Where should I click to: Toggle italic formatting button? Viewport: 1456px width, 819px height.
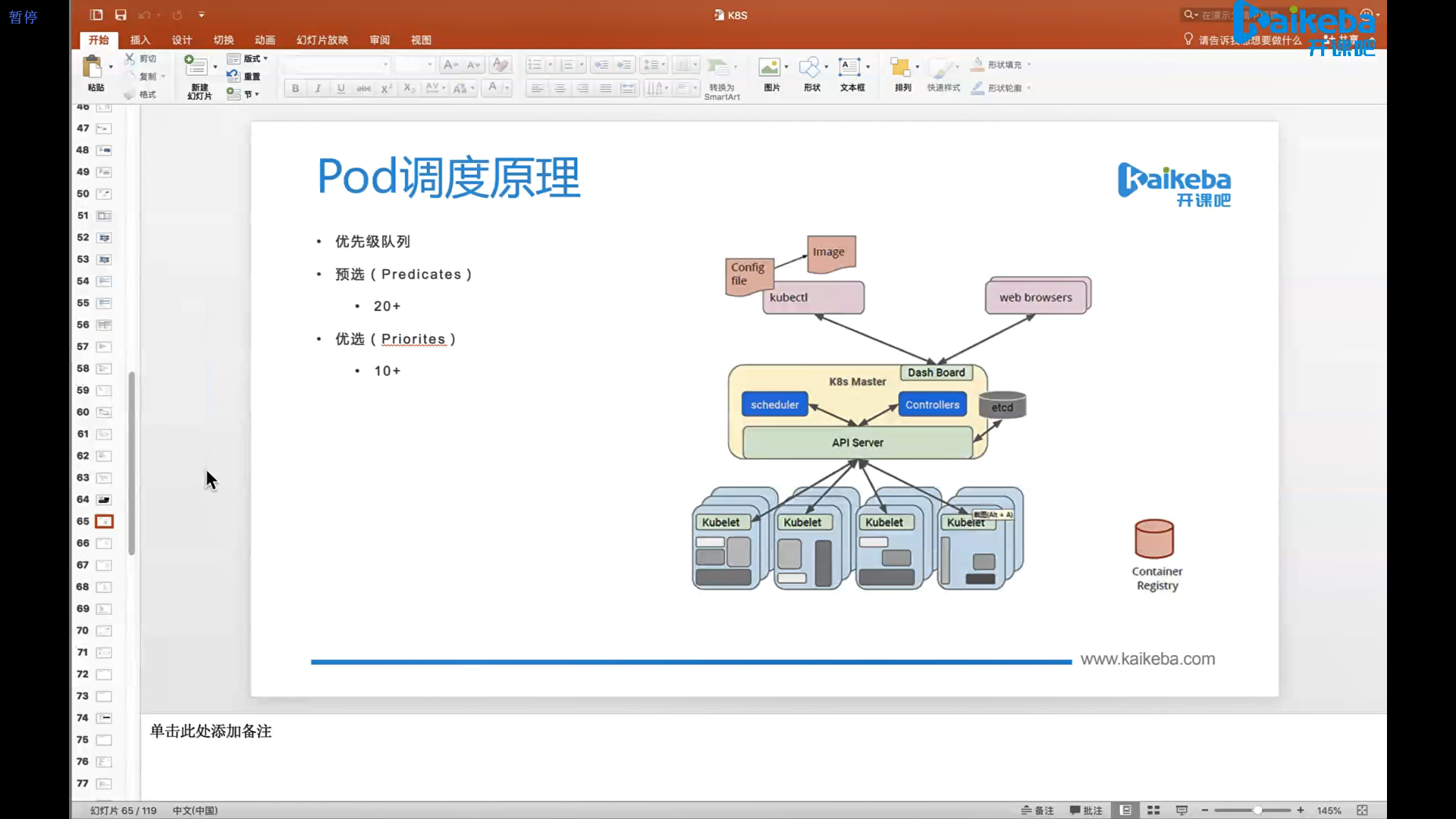[318, 88]
